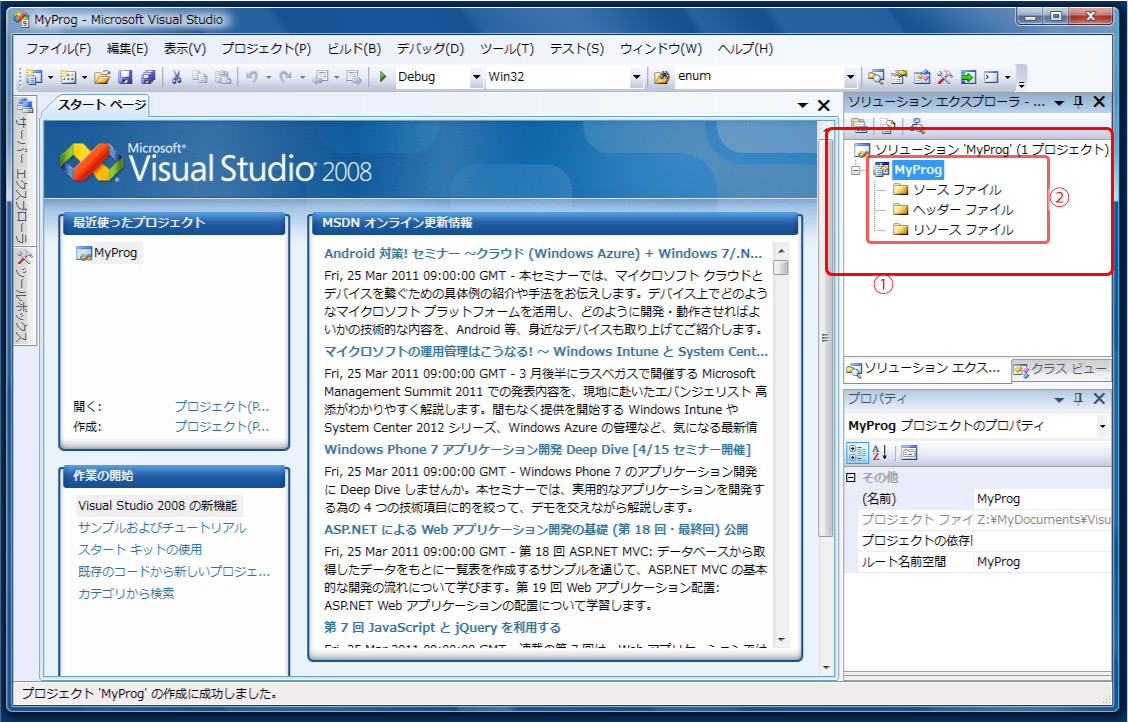Screen dimensions: 1128x722
Task: Open the Toolbox hammer-and-wrench icon
Action: pyautogui.click(x=944, y=77)
